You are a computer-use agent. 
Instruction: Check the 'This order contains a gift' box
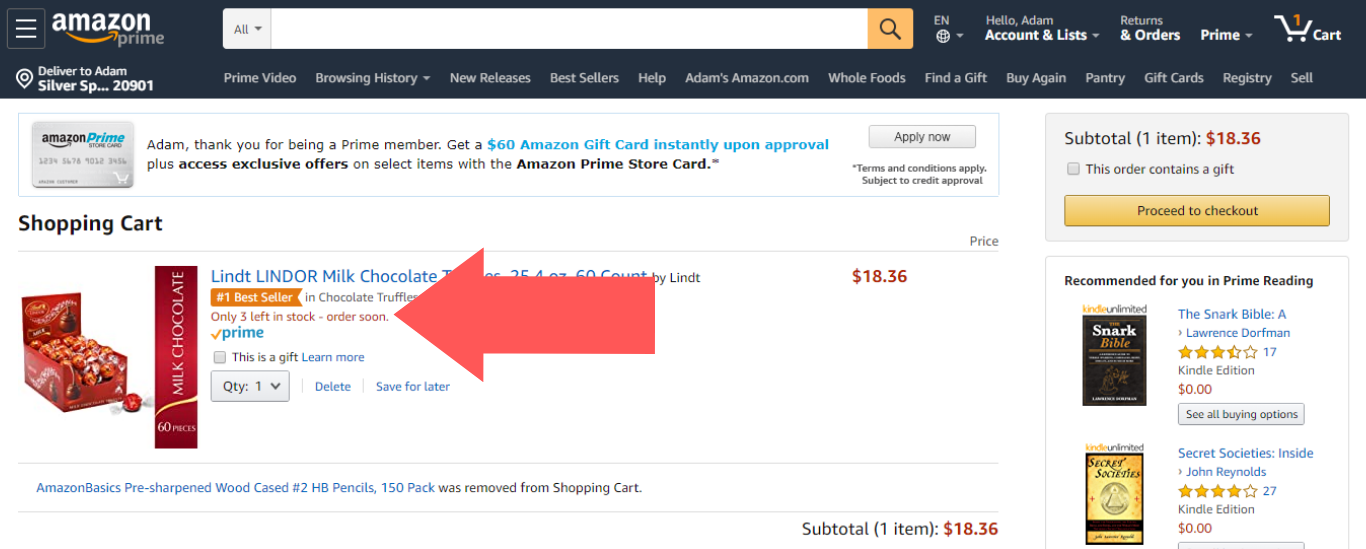pos(1074,169)
